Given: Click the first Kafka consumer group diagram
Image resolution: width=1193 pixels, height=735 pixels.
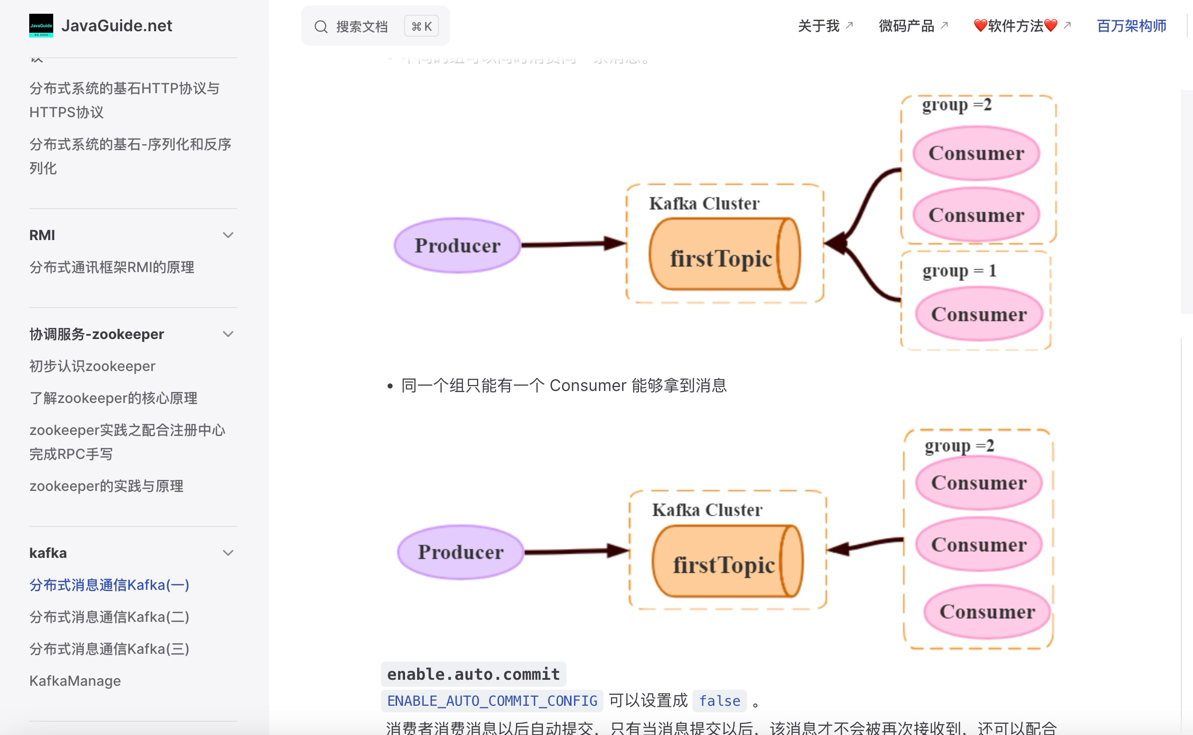Looking at the screenshot, I should point(725,222).
